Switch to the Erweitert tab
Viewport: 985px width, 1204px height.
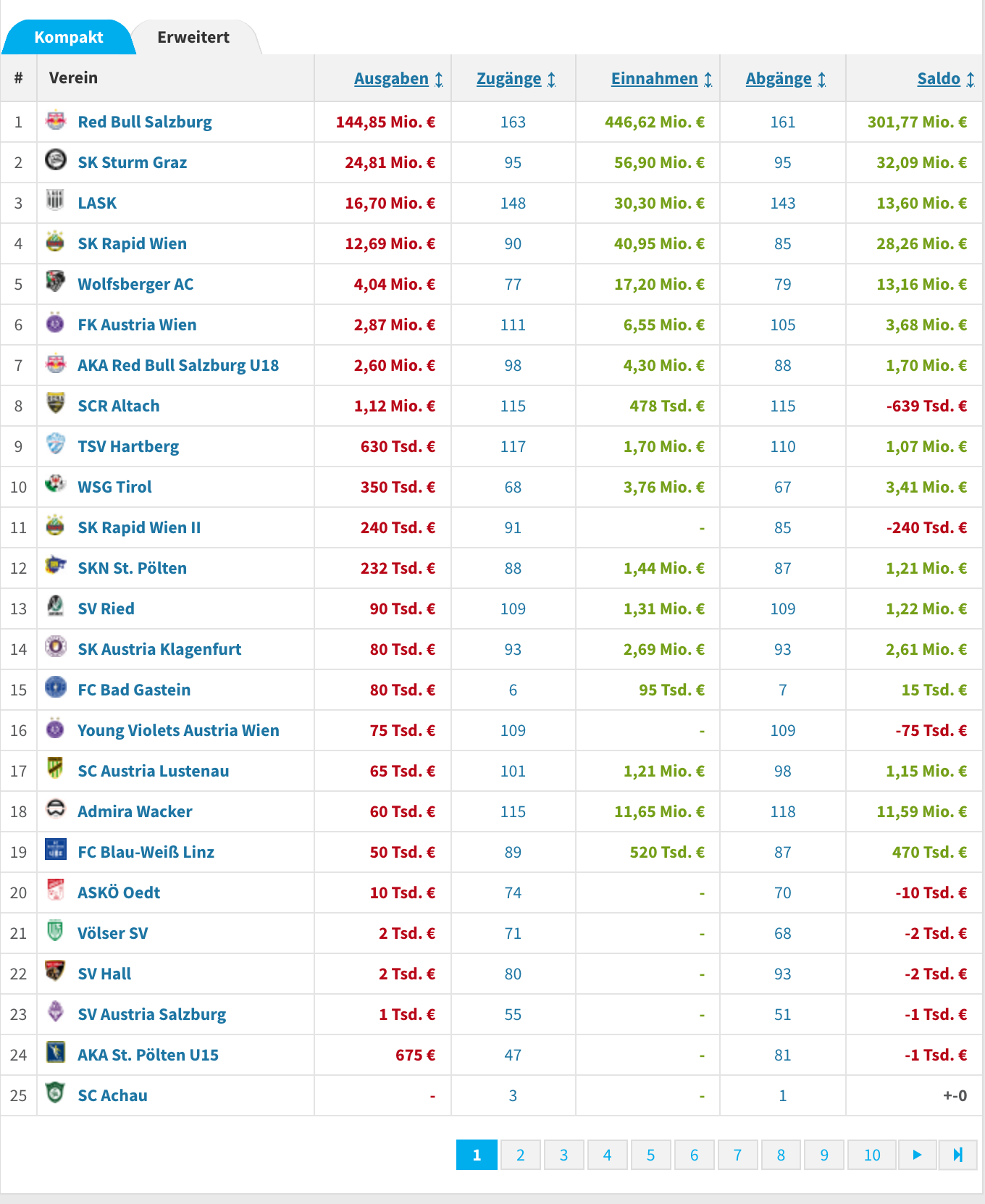pyautogui.click(x=193, y=37)
